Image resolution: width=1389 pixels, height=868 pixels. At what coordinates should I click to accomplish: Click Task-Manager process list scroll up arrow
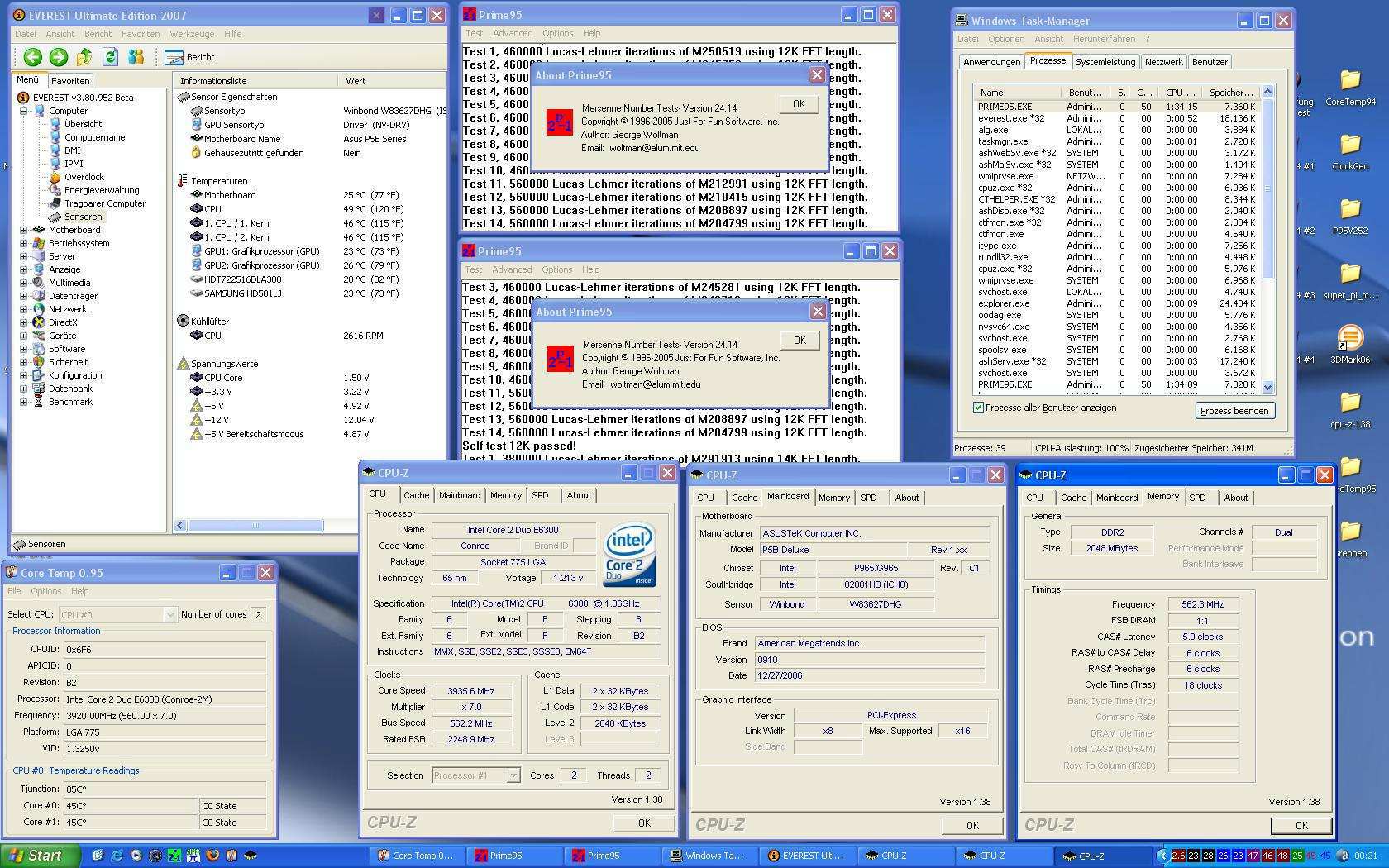pyautogui.click(x=1268, y=91)
